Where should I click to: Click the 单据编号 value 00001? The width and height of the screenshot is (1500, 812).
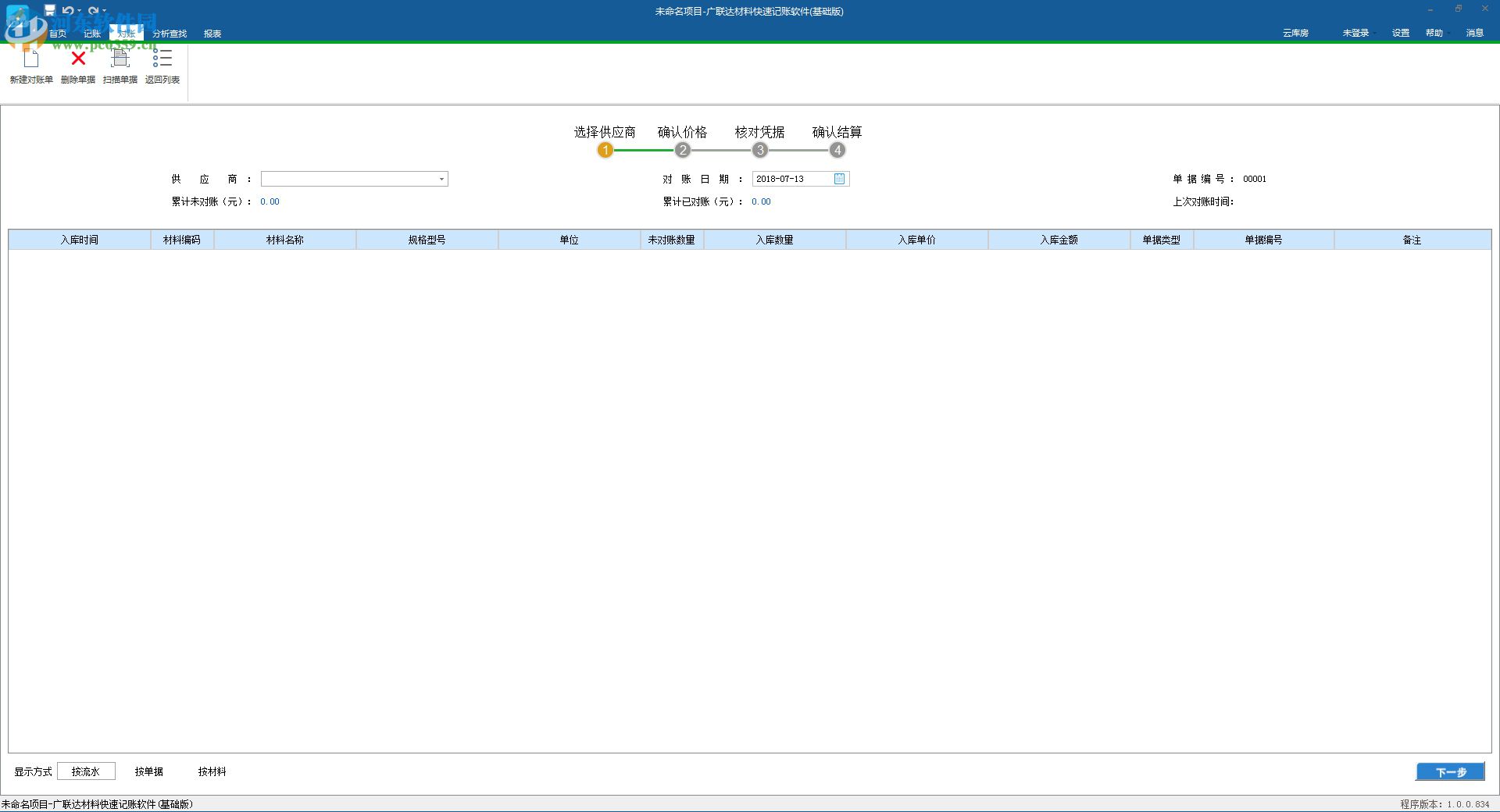(x=1255, y=179)
